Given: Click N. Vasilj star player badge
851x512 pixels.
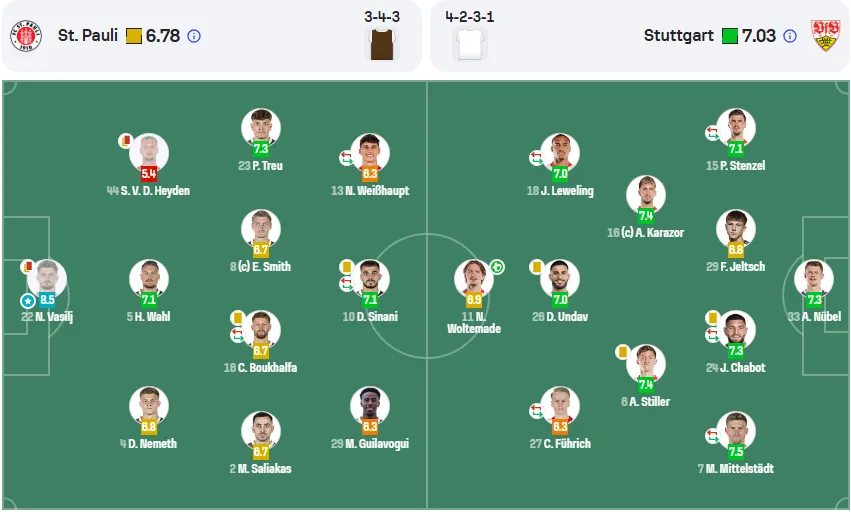Looking at the screenshot, I should (28, 300).
